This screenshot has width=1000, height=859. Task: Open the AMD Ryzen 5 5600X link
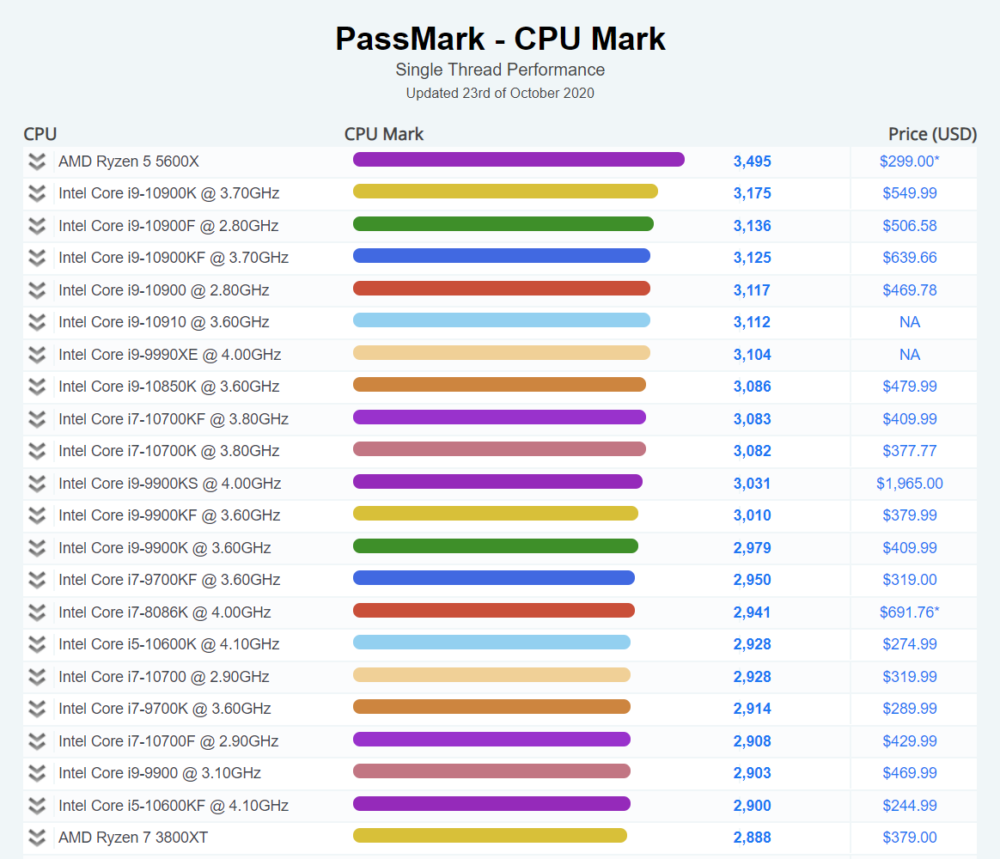click(129, 161)
